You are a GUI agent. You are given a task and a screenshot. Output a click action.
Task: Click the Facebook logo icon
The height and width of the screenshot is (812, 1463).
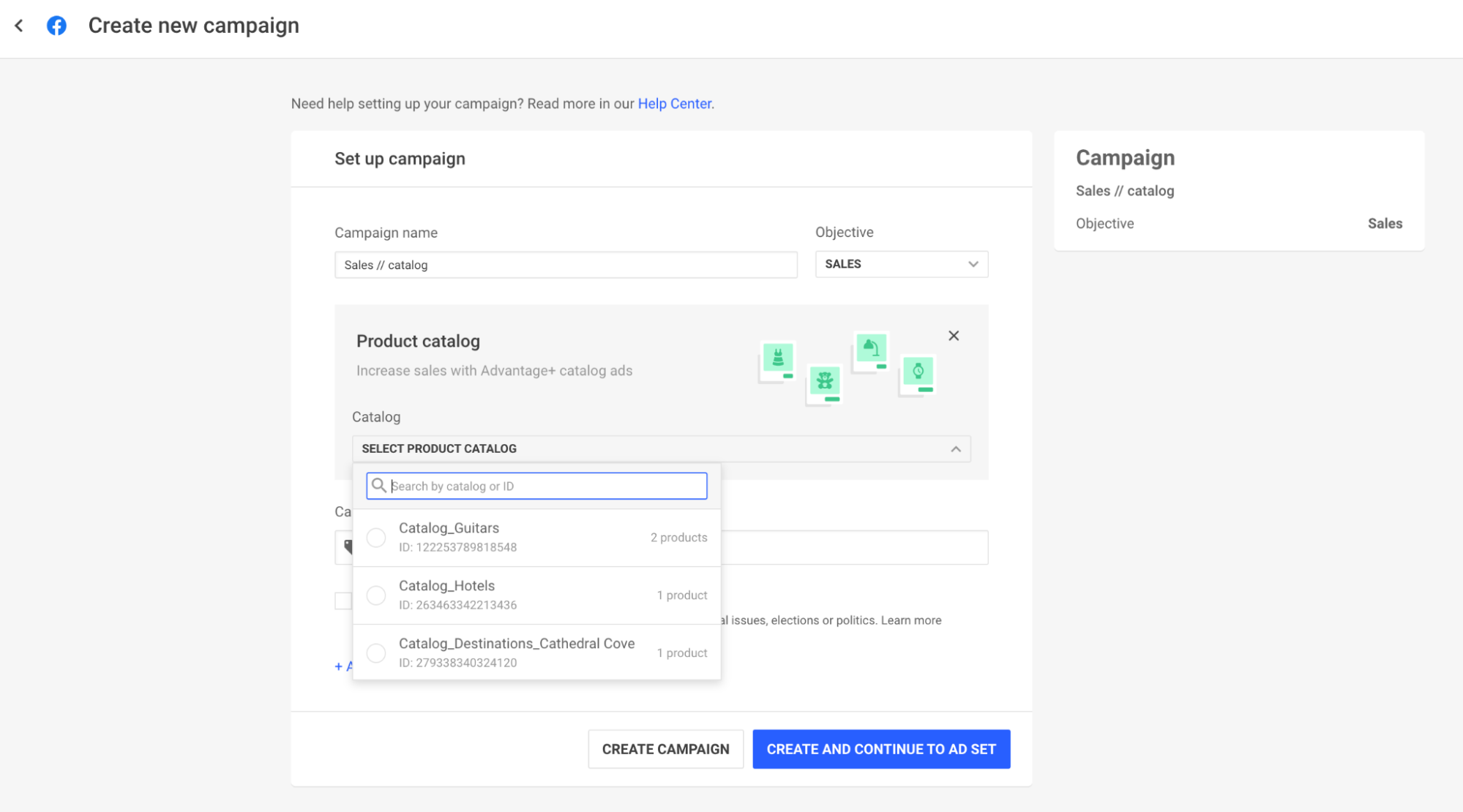click(56, 26)
